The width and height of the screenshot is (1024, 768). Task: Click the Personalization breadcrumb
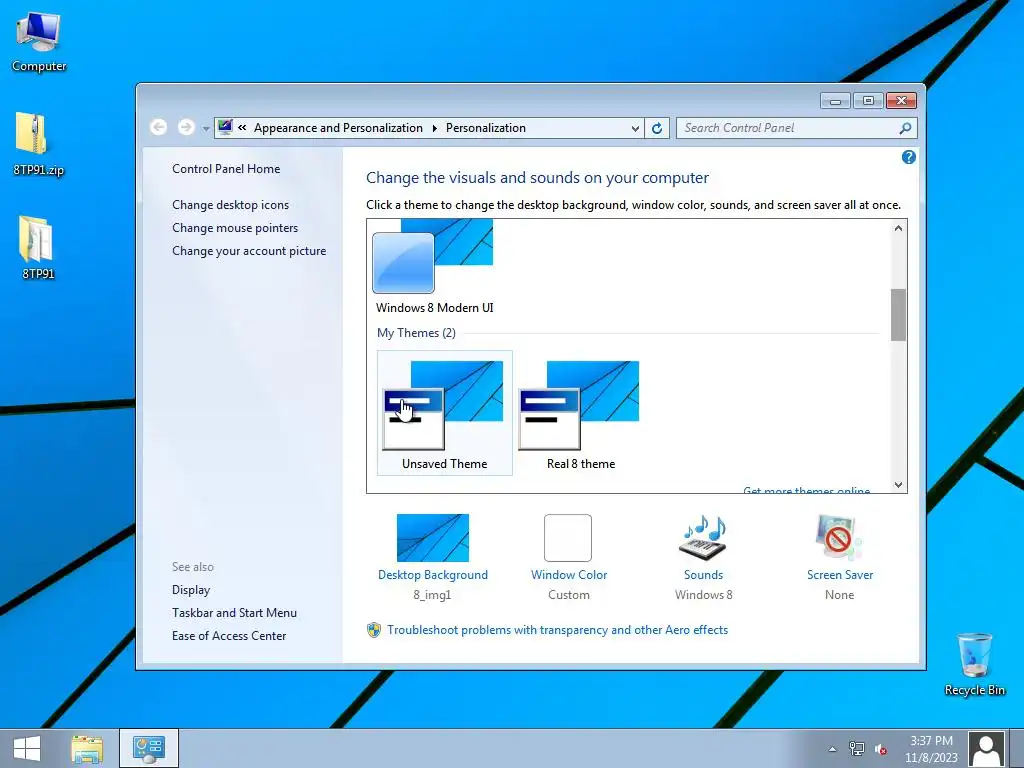point(485,128)
